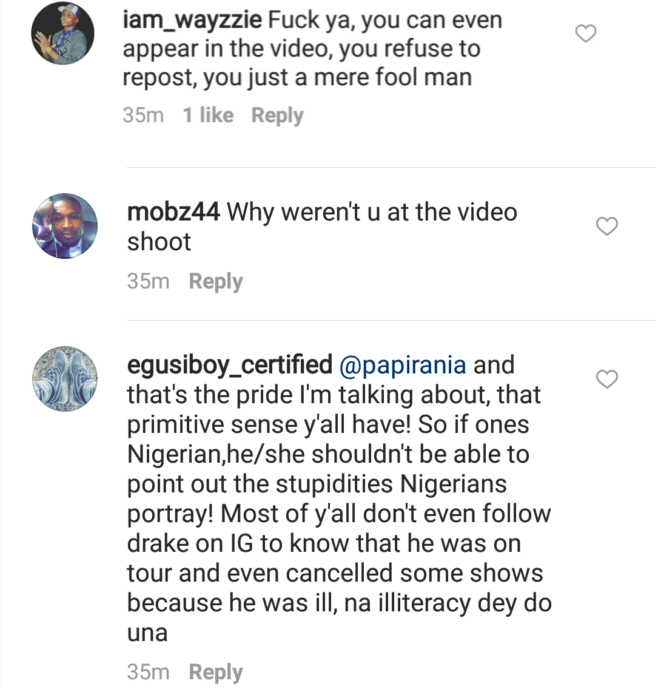Reply to egusiboy_certified's long comment
This screenshot has height=688, width=656.
pos(215,672)
